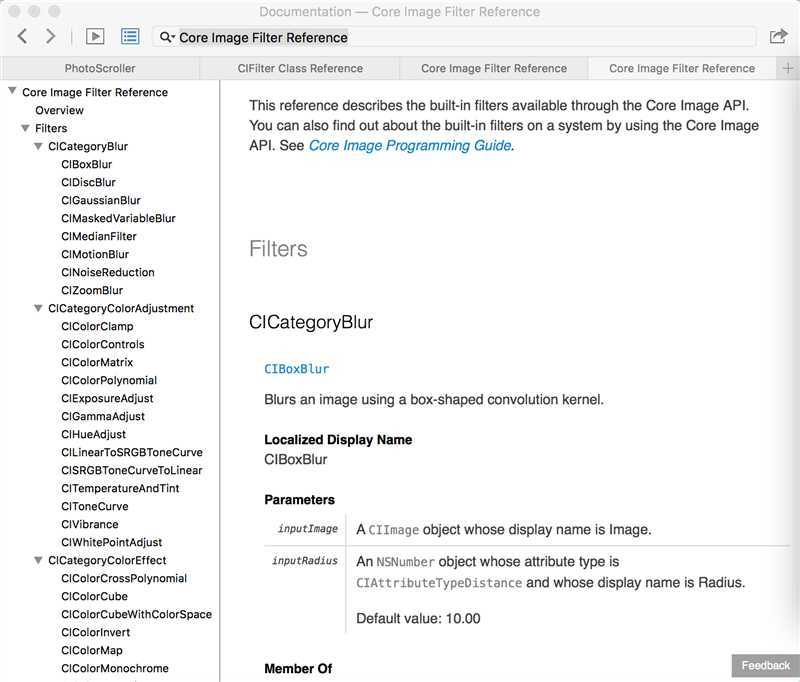The image size is (800, 682).
Task: Click CIAttributeTypeDistance code term
Action: [x=439, y=583]
